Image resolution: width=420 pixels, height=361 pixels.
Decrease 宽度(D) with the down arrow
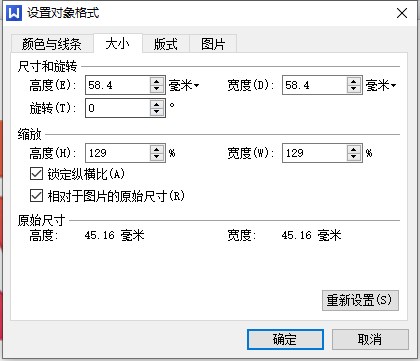click(x=354, y=89)
